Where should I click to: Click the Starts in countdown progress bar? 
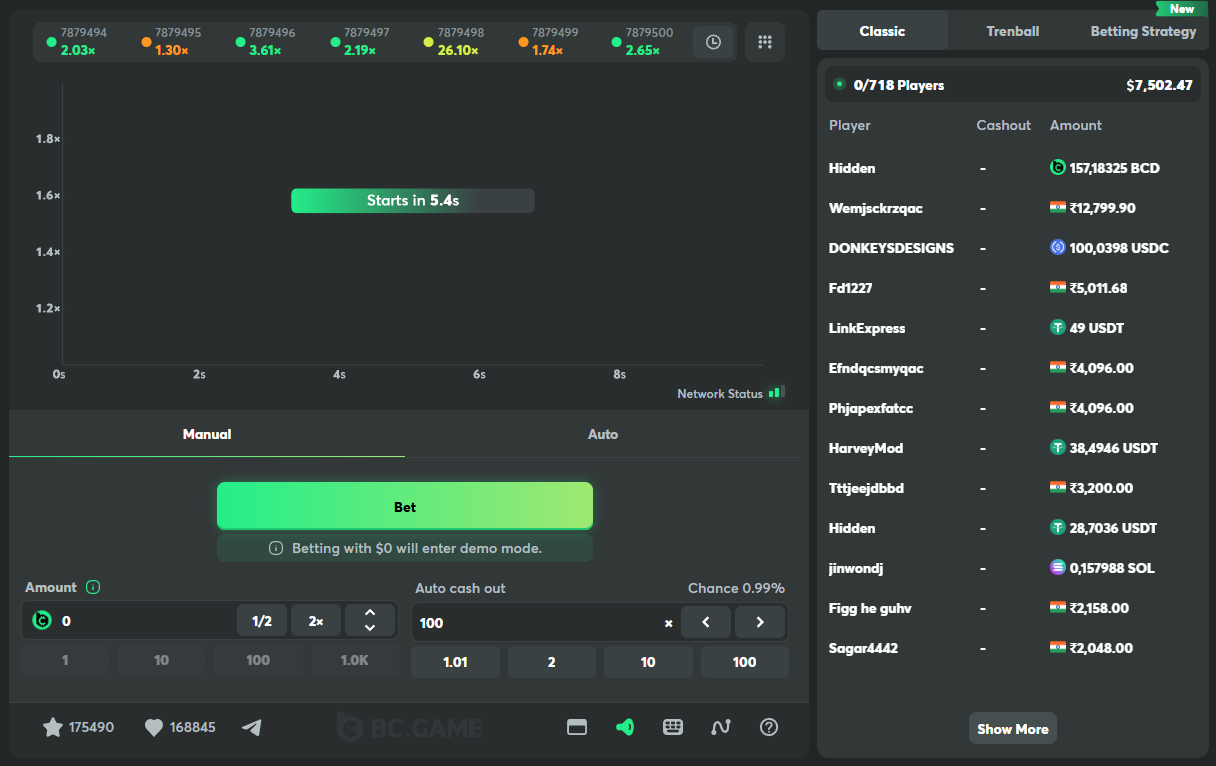412,200
